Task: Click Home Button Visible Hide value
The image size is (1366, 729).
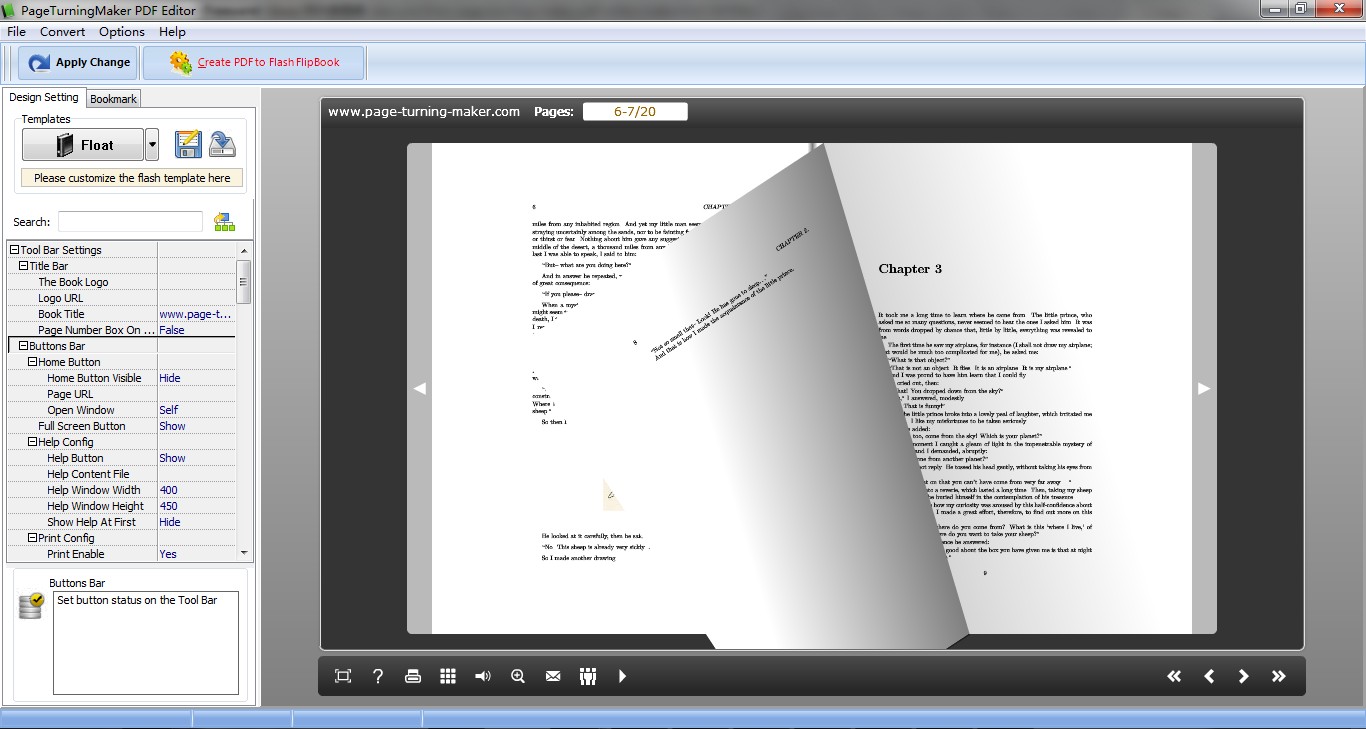Action: click(196, 378)
